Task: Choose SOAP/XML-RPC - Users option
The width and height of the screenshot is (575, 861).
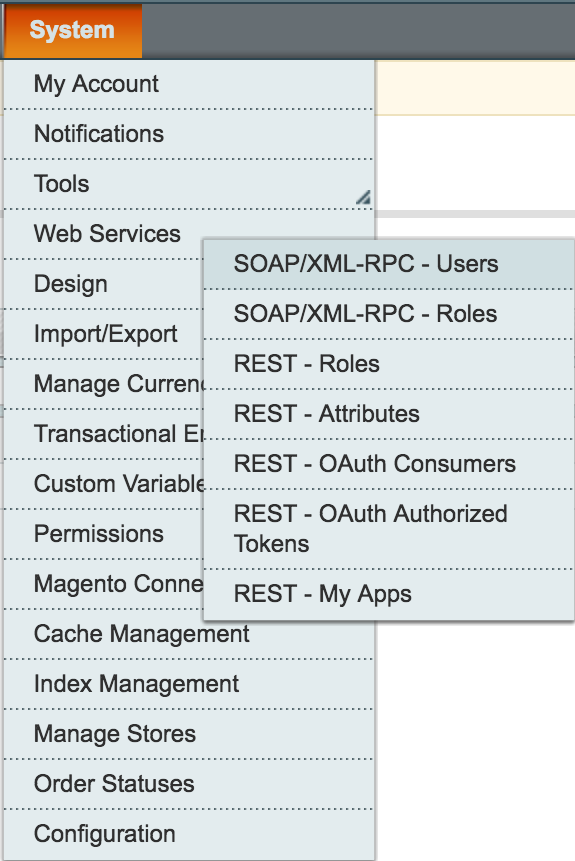Action: coord(389,264)
